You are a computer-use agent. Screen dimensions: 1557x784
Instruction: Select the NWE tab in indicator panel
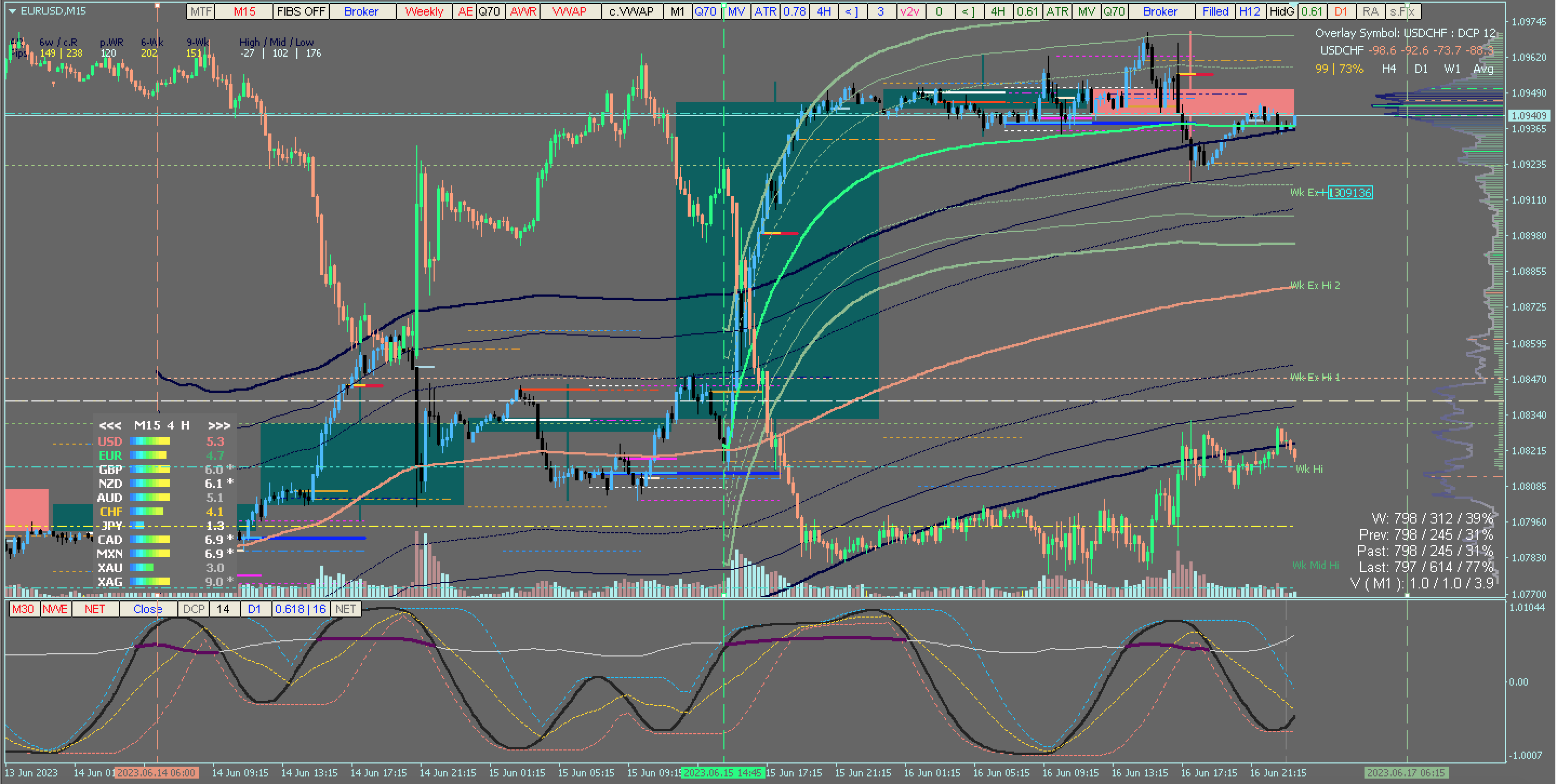click(56, 609)
